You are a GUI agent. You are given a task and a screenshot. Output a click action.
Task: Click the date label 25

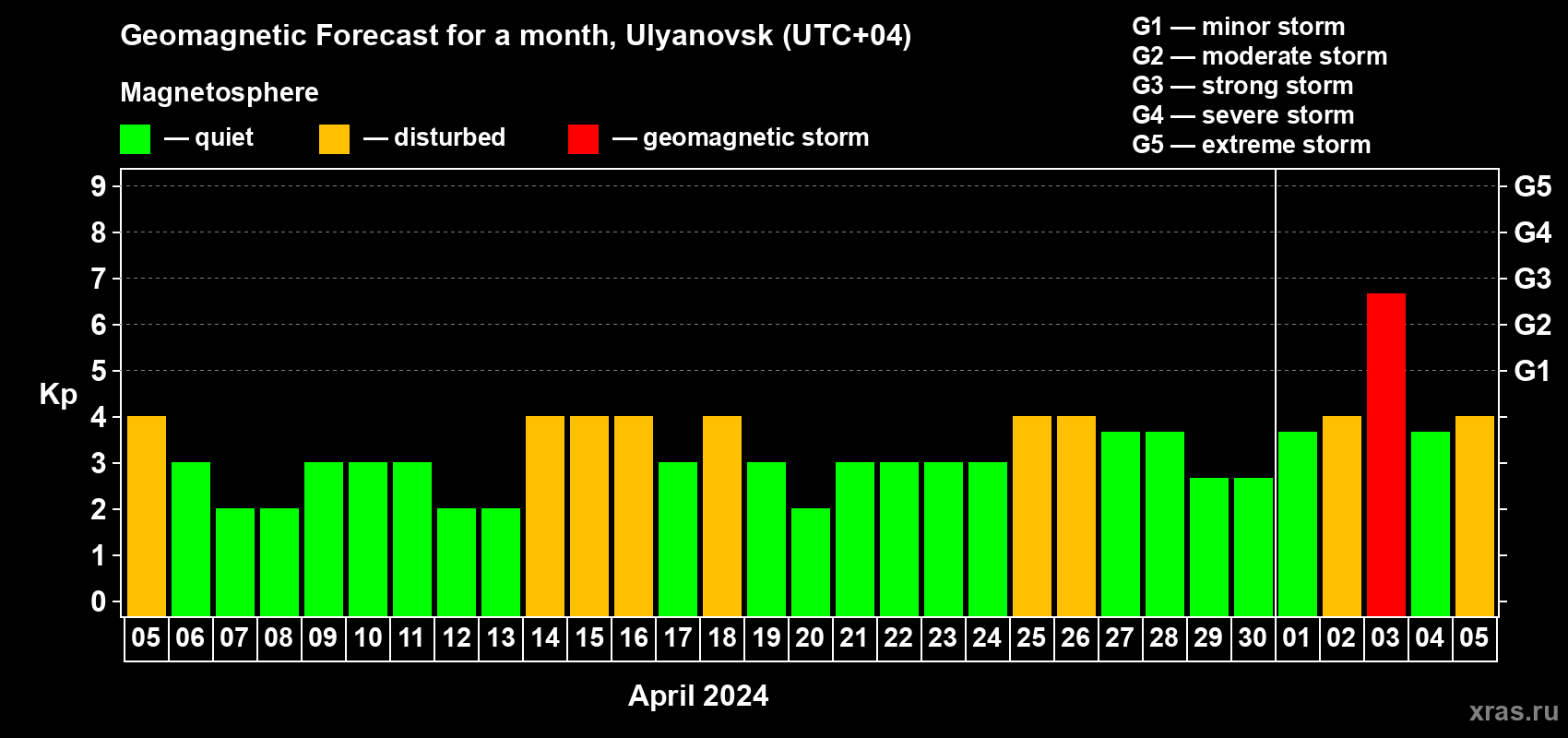point(1031,638)
